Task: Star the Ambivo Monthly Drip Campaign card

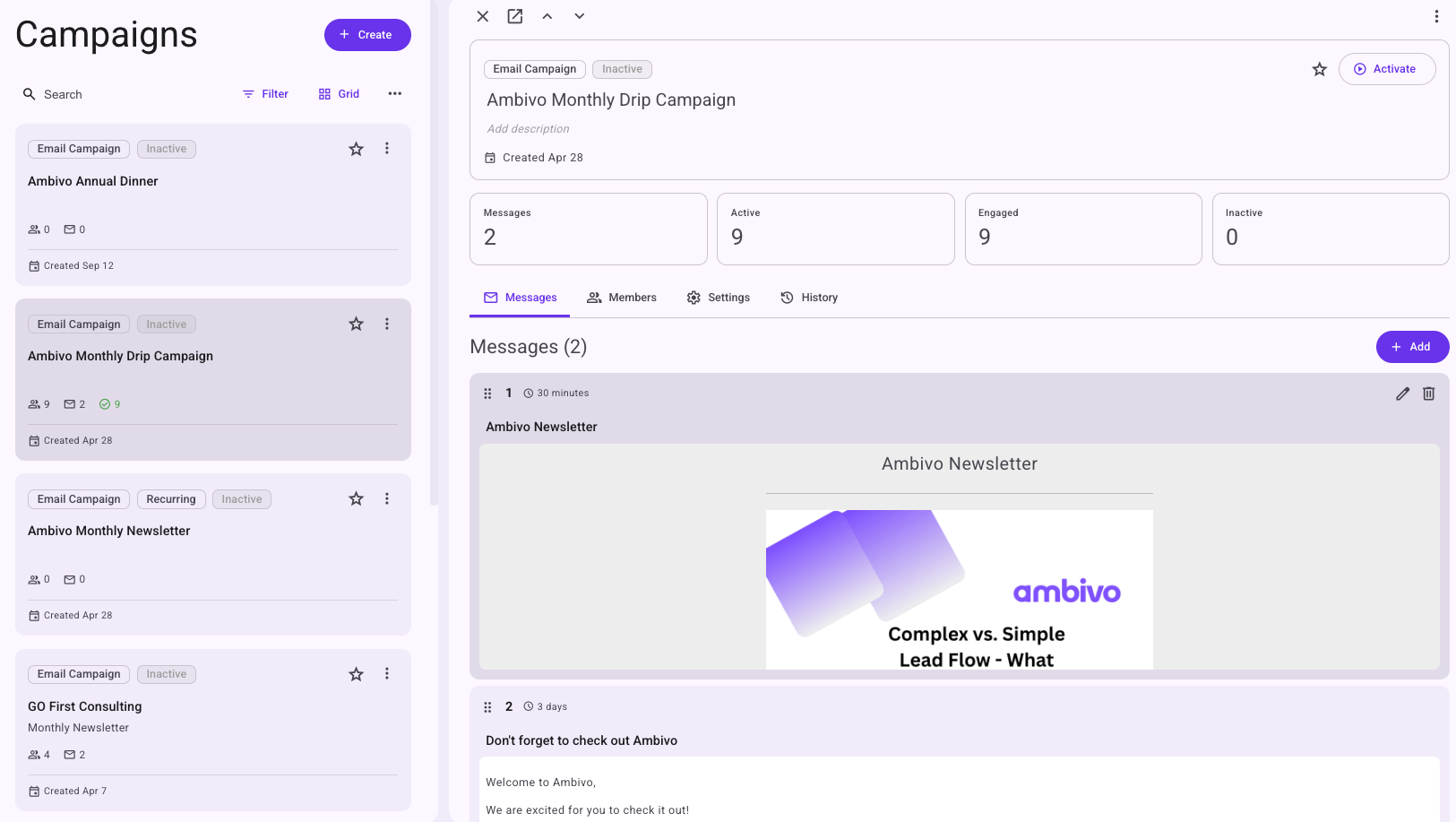Action: pyautogui.click(x=356, y=324)
